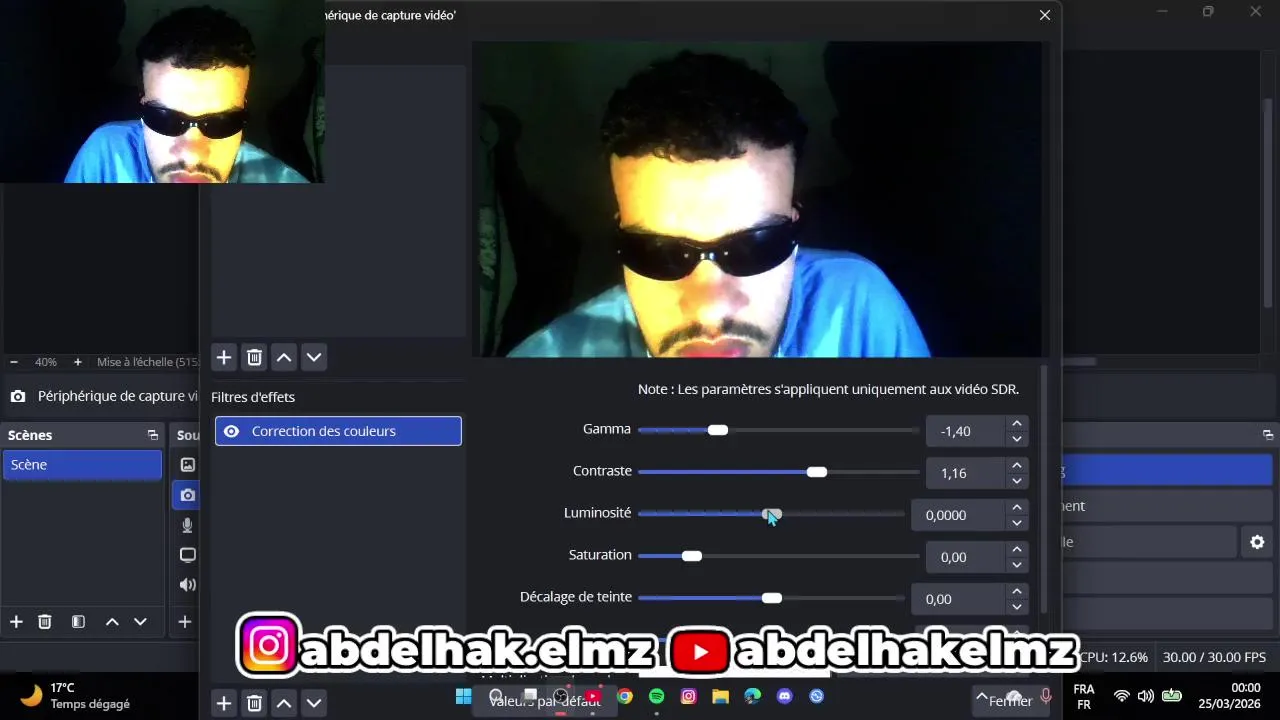
Task: Open Discord from the taskbar
Action: pos(785,696)
